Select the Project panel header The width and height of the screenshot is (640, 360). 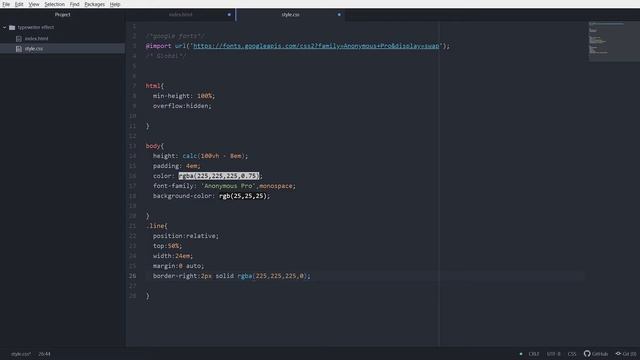click(x=62, y=15)
